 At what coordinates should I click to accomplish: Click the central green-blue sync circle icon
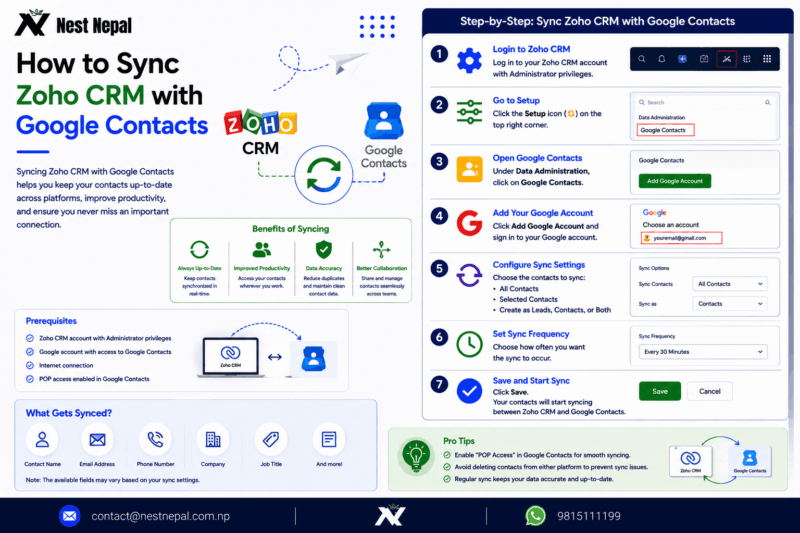pyautogui.click(x=323, y=175)
